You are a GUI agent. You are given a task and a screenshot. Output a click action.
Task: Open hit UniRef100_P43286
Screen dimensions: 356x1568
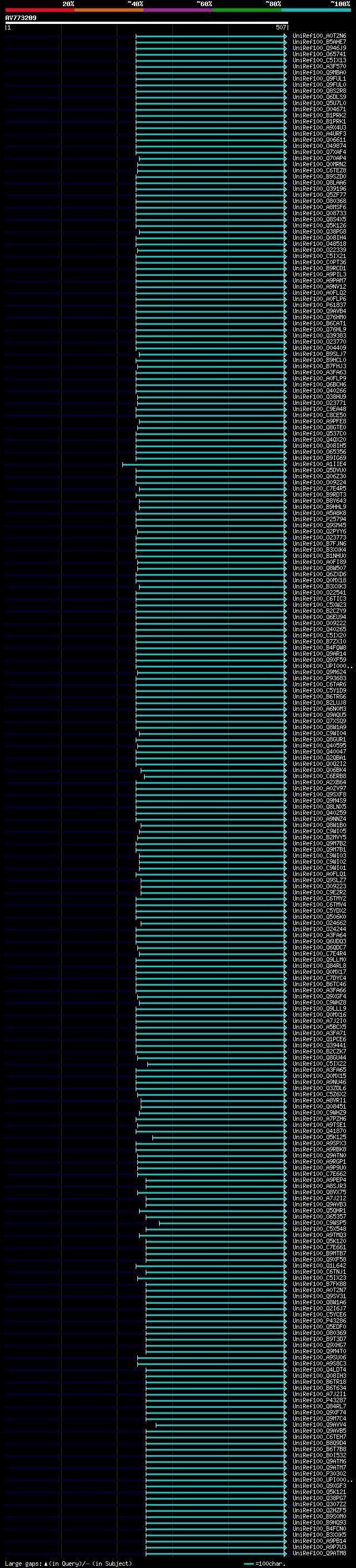[x=319, y=1321]
